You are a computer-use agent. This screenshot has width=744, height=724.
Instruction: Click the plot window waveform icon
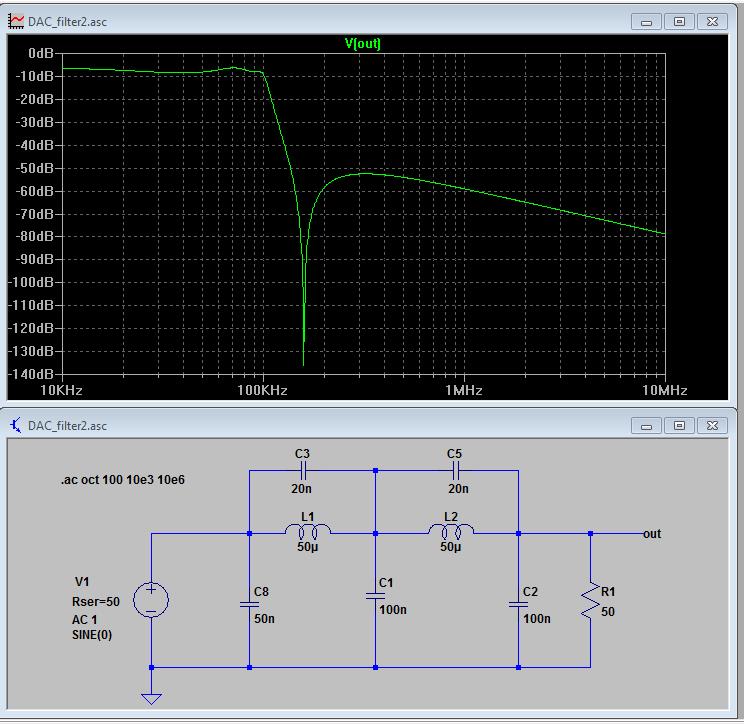(x=16, y=21)
